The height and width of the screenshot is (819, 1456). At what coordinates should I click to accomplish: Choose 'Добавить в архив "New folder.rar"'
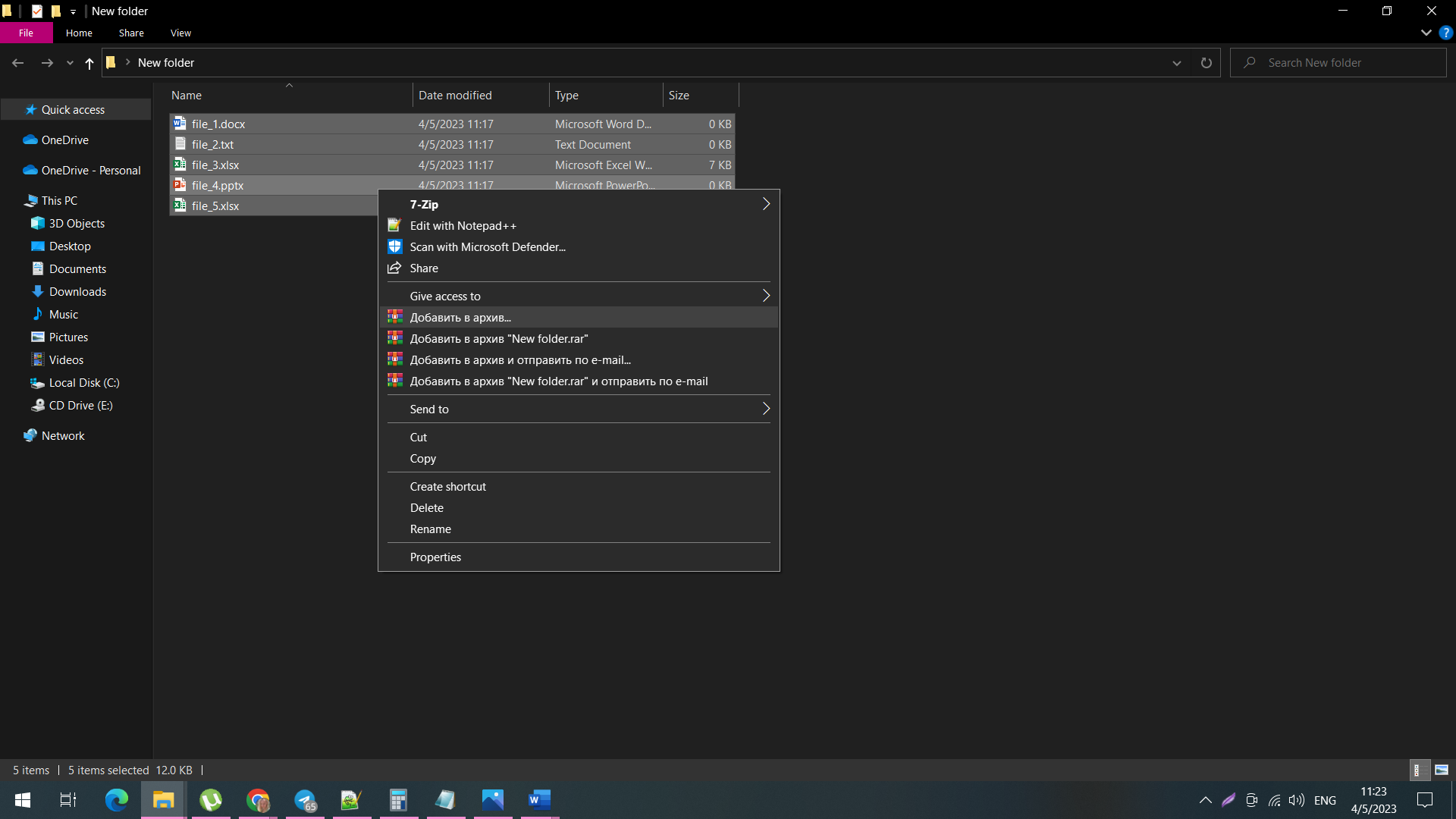(x=579, y=338)
